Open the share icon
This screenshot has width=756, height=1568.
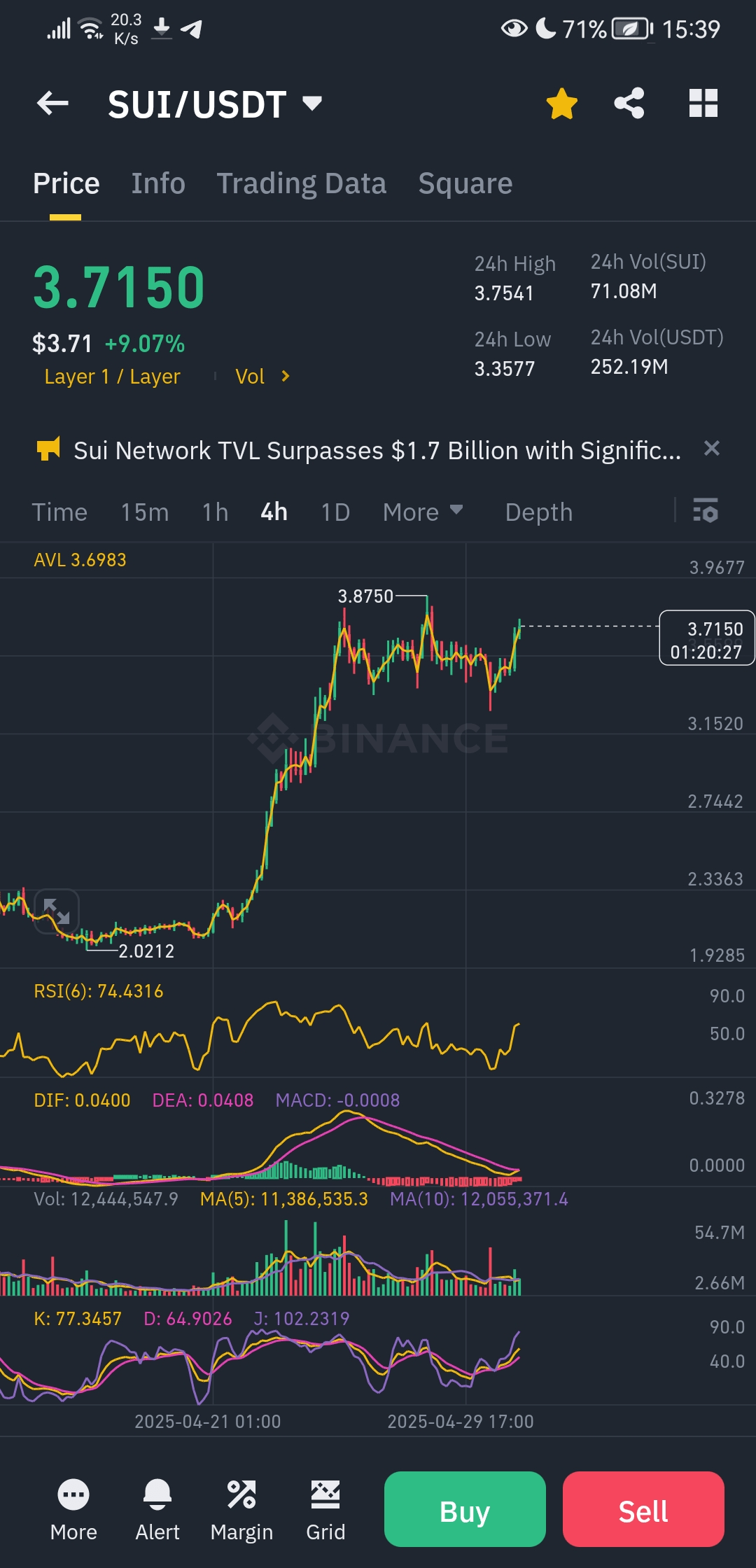(x=629, y=104)
